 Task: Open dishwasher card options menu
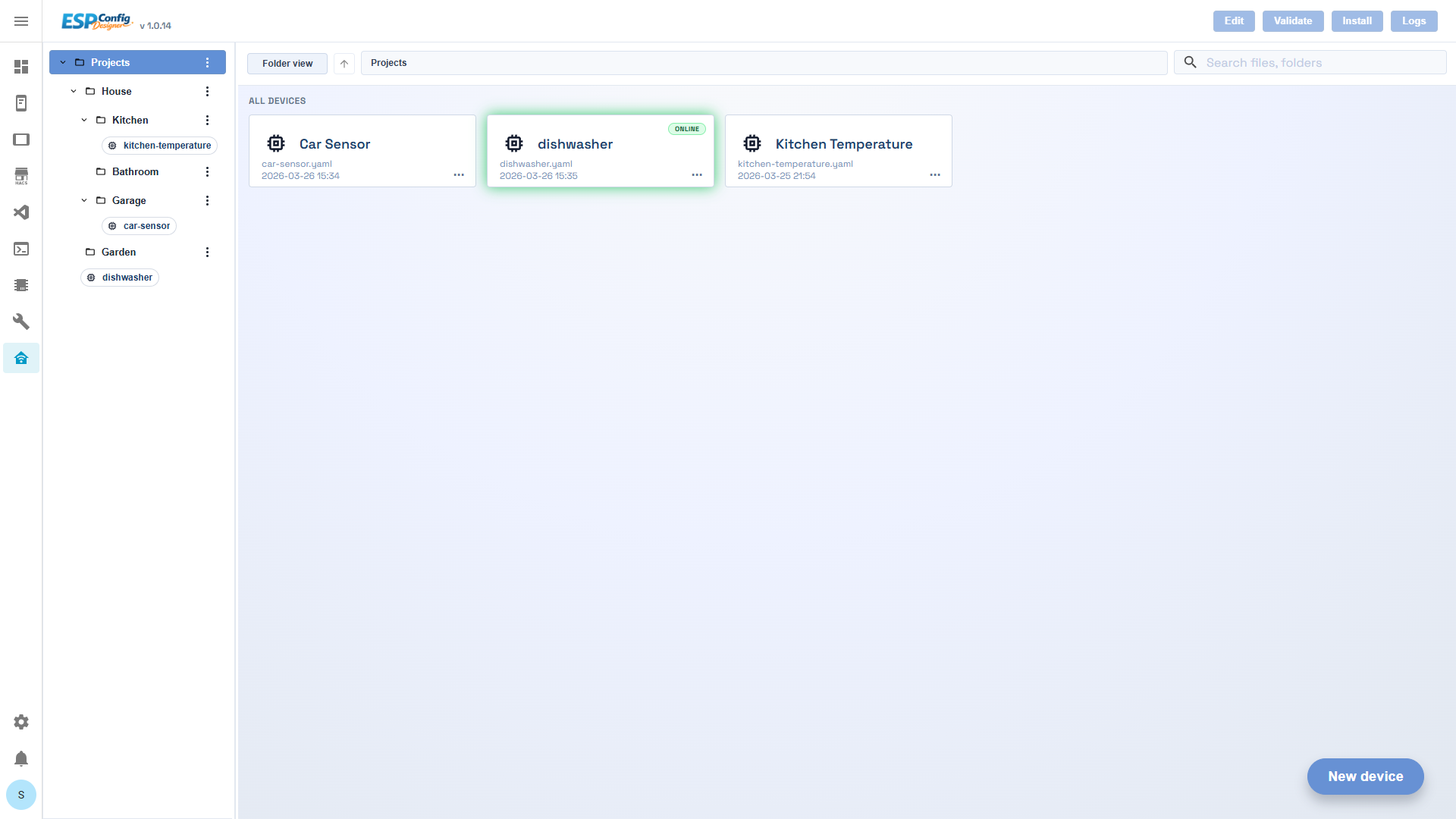(x=697, y=175)
